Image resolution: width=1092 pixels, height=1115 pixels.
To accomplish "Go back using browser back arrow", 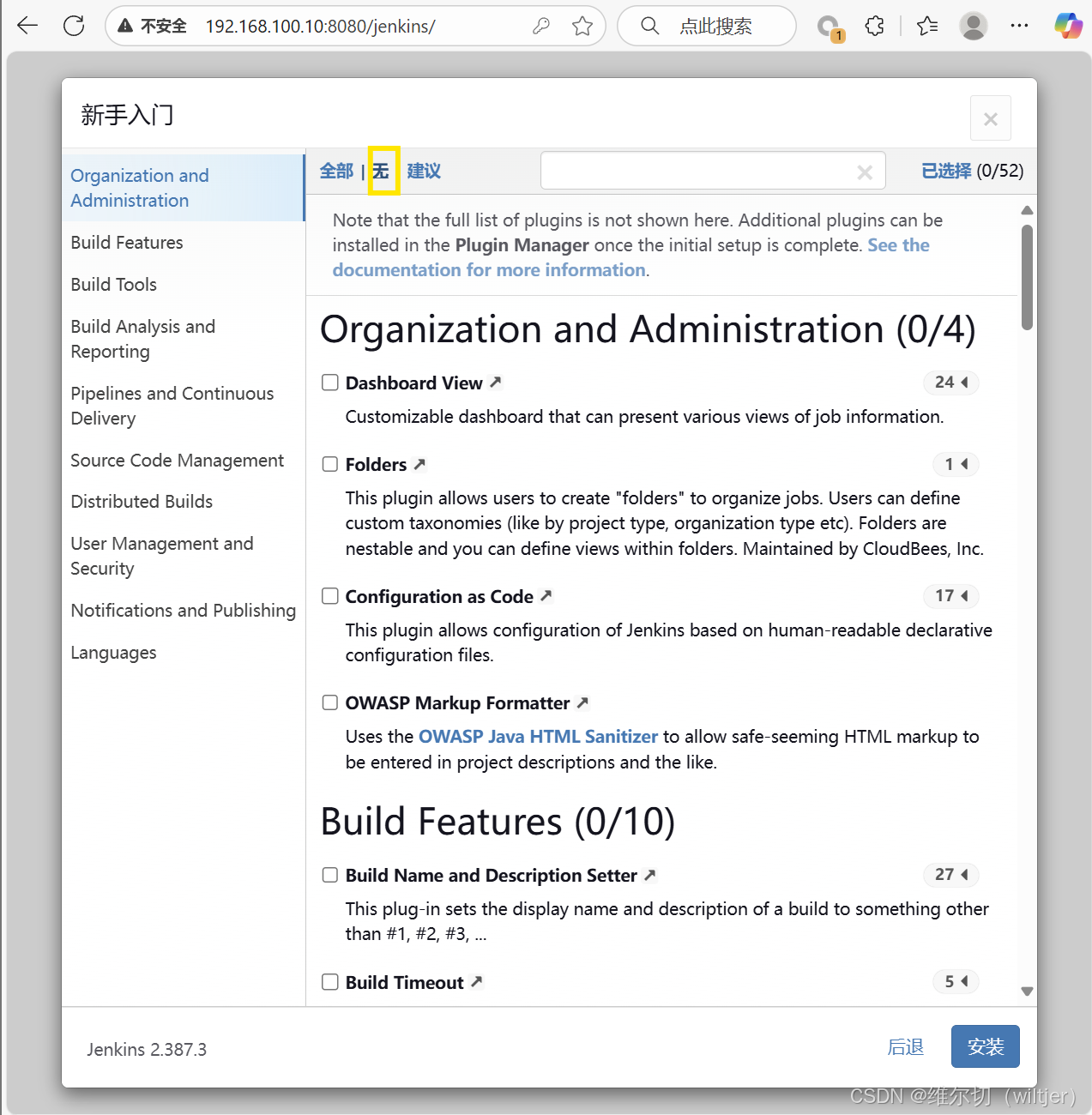I will coord(27,26).
